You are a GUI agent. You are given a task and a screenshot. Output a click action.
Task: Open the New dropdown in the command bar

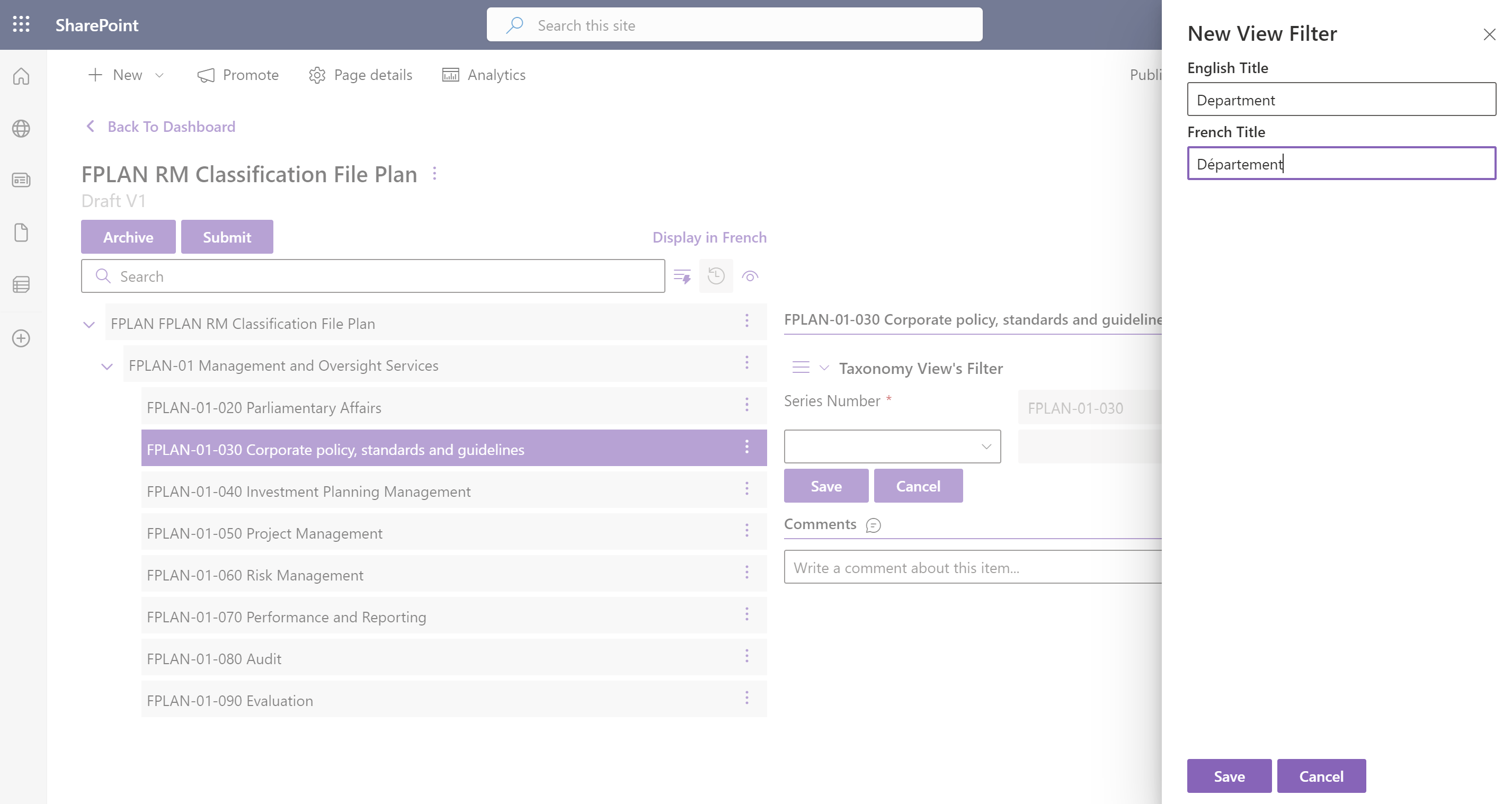click(x=127, y=75)
